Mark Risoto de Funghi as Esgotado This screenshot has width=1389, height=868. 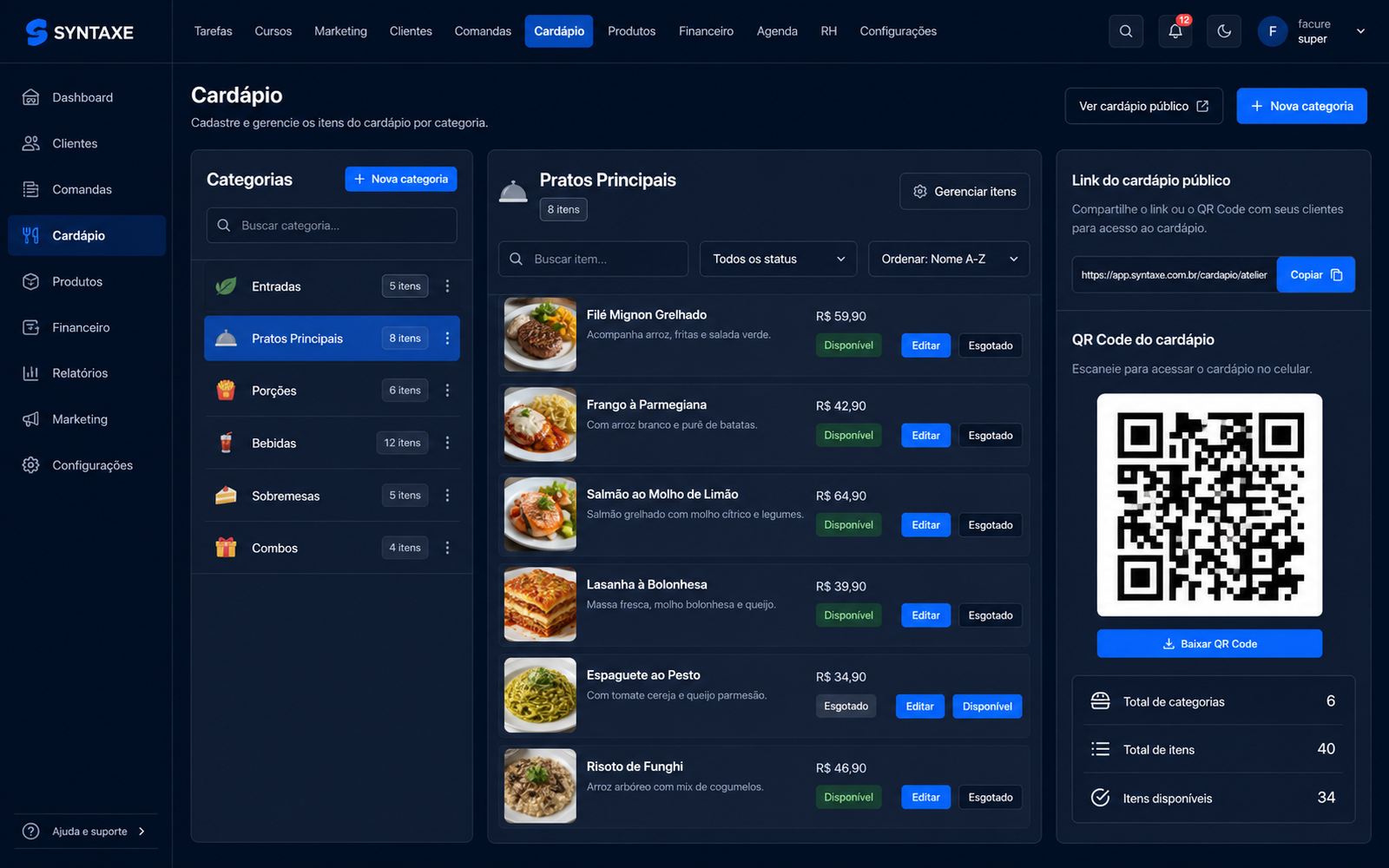(x=991, y=798)
